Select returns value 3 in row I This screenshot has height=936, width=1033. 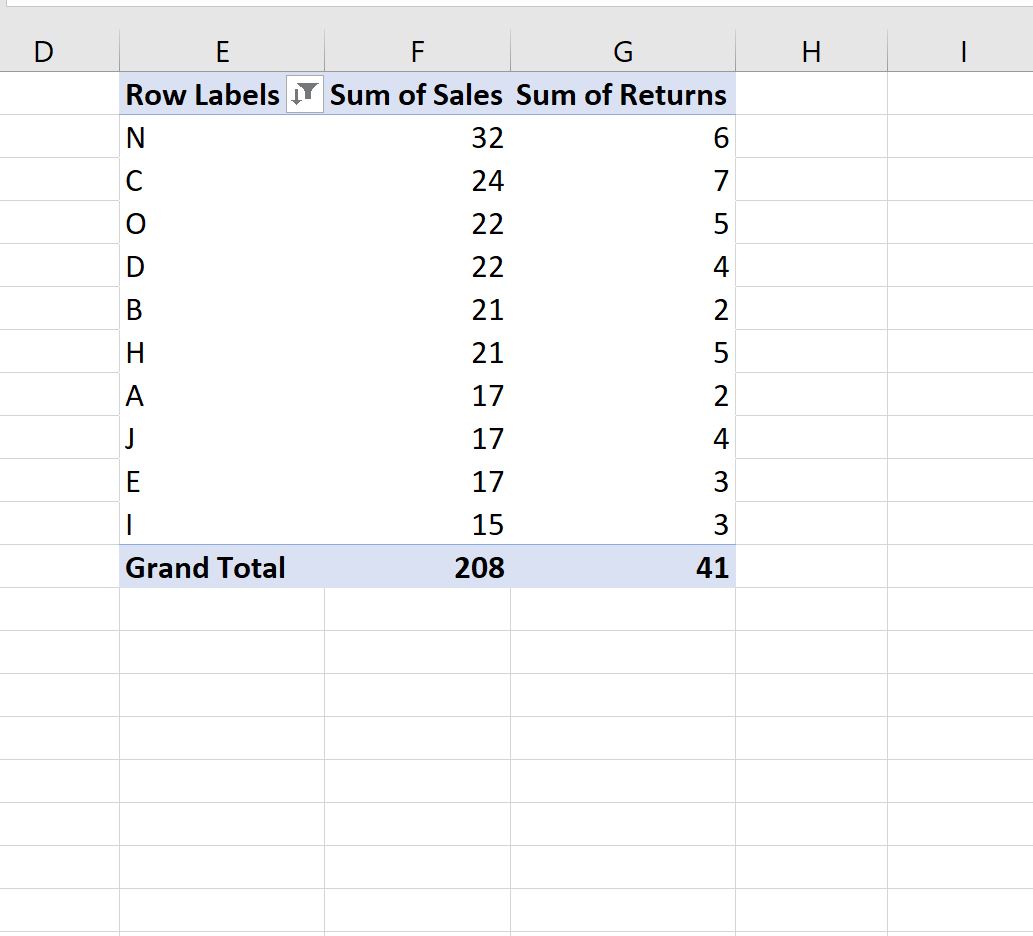[x=623, y=524]
